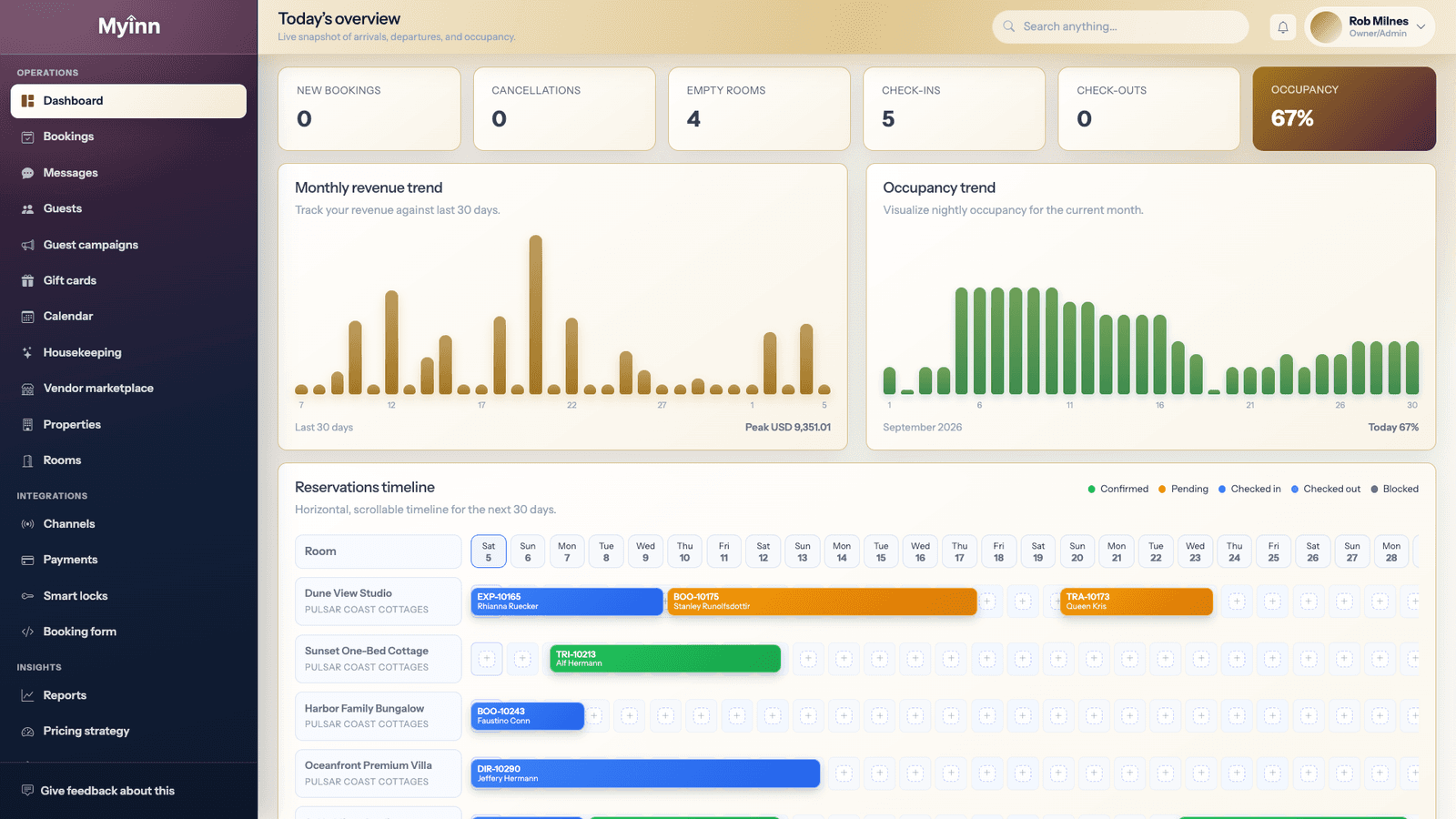The width and height of the screenshot is (1456, 819).
Task: Open reservation TRA-10173 for Queen Kris
Action: [x=1137, y=602]
